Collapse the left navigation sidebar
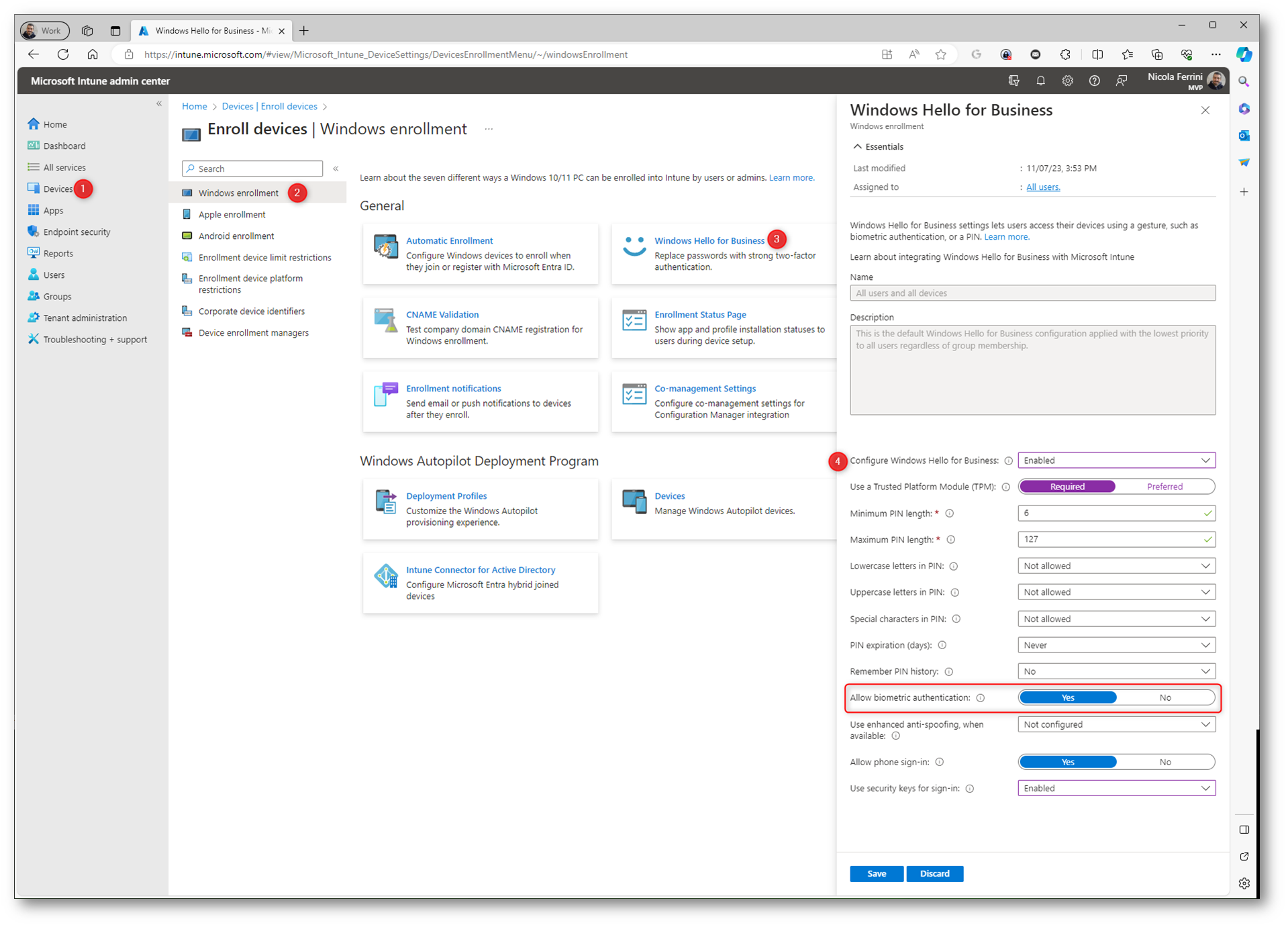 click(159, 103)
